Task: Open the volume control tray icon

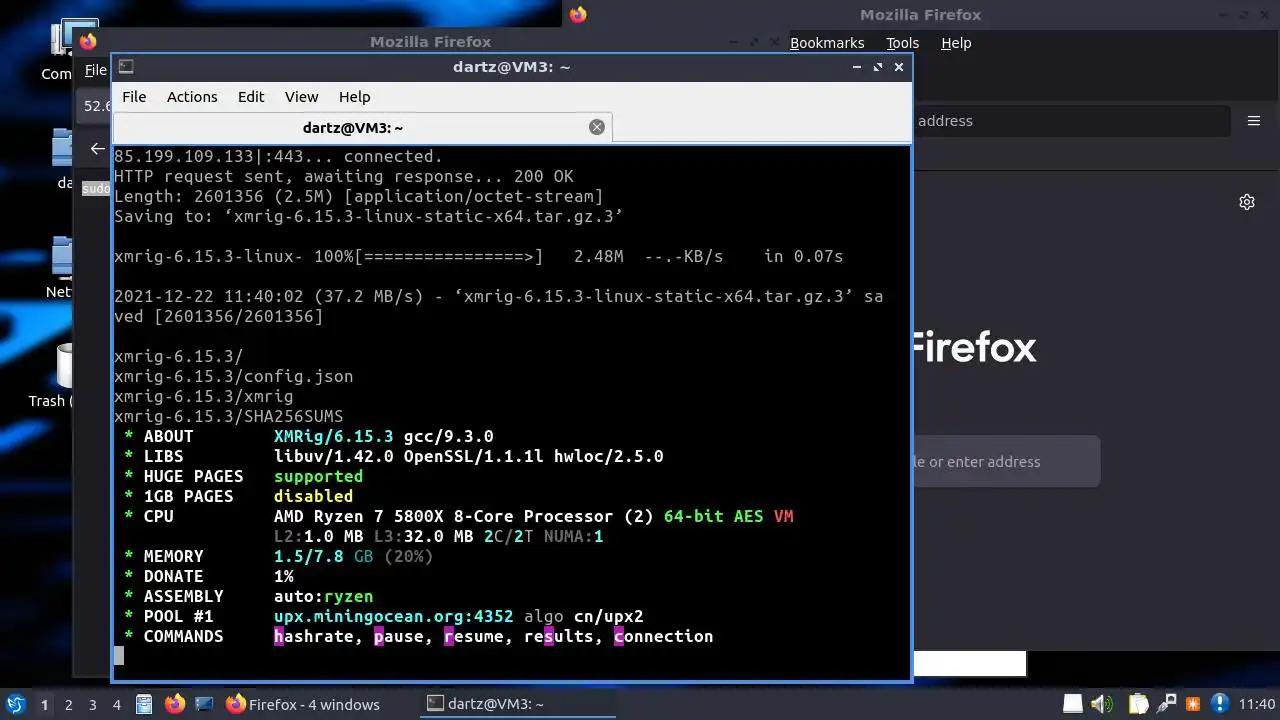Action: [x=1101, y=704]
